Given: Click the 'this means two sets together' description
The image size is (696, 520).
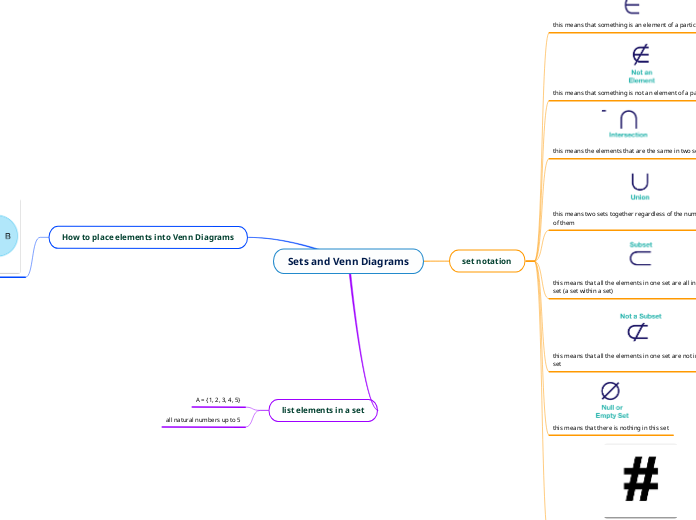Looking at the screenshot, I should point(624,218).
